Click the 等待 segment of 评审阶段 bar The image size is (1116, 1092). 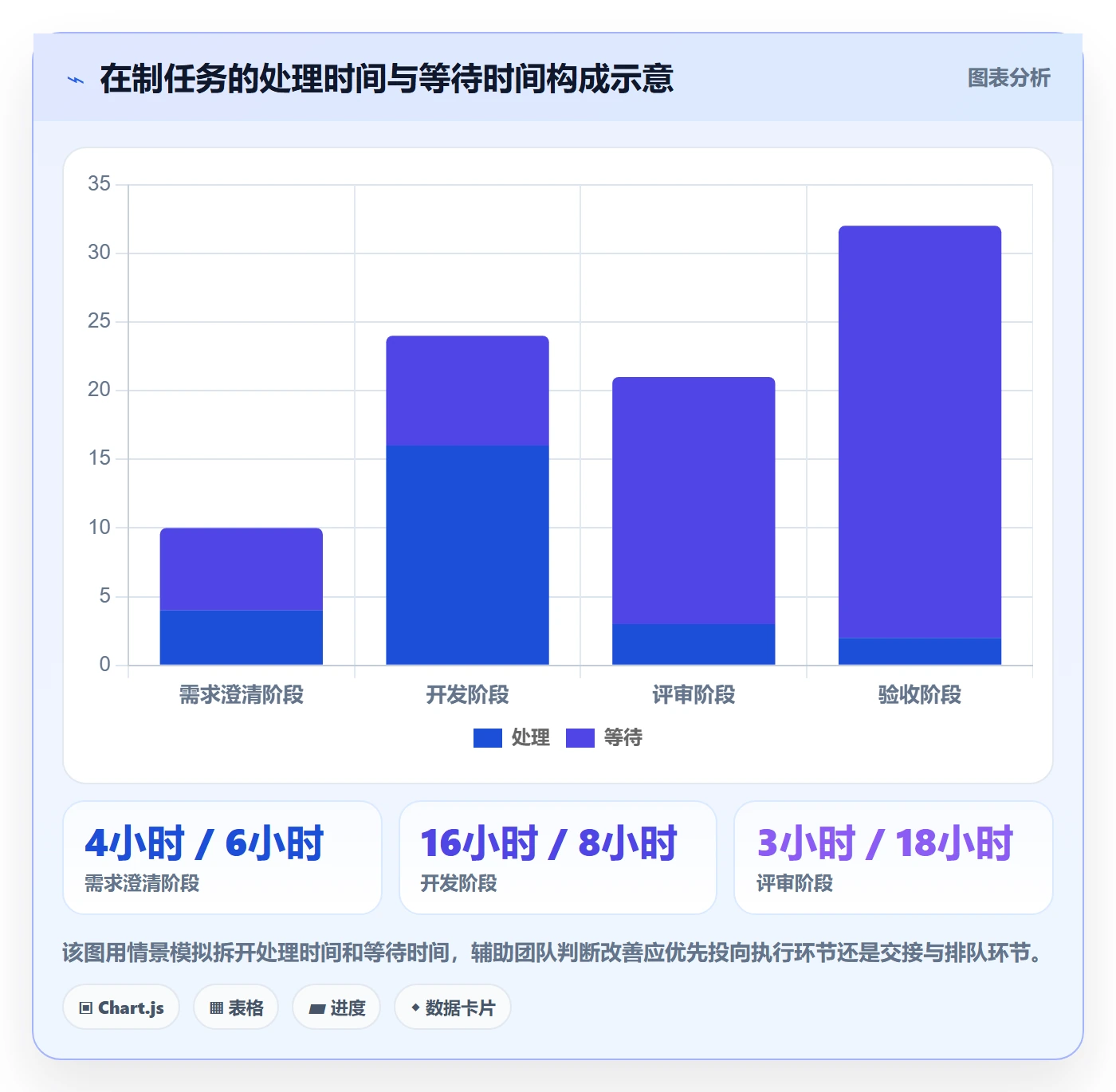point(694,501)
